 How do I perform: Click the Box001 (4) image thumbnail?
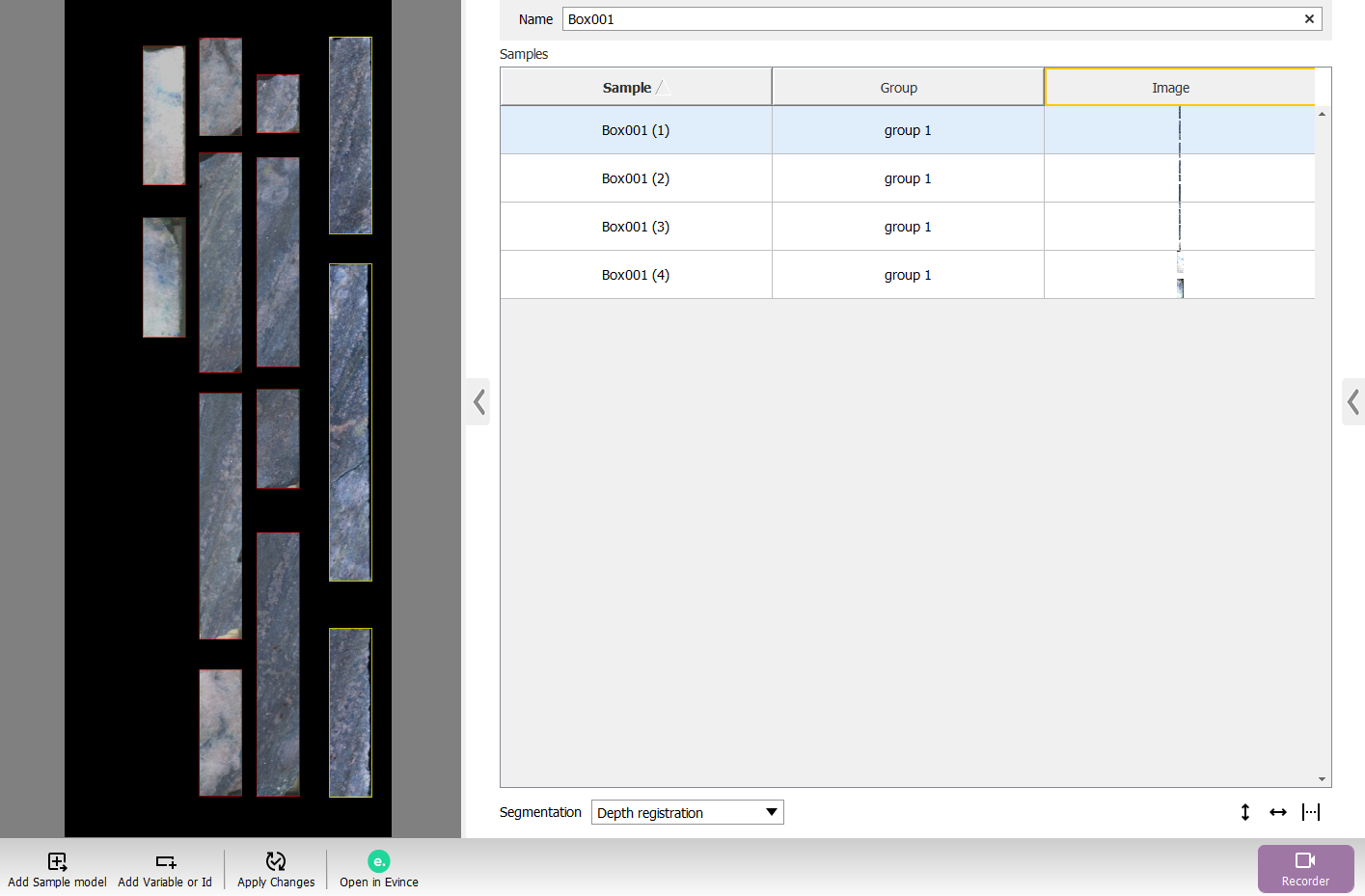(1180, 275)
